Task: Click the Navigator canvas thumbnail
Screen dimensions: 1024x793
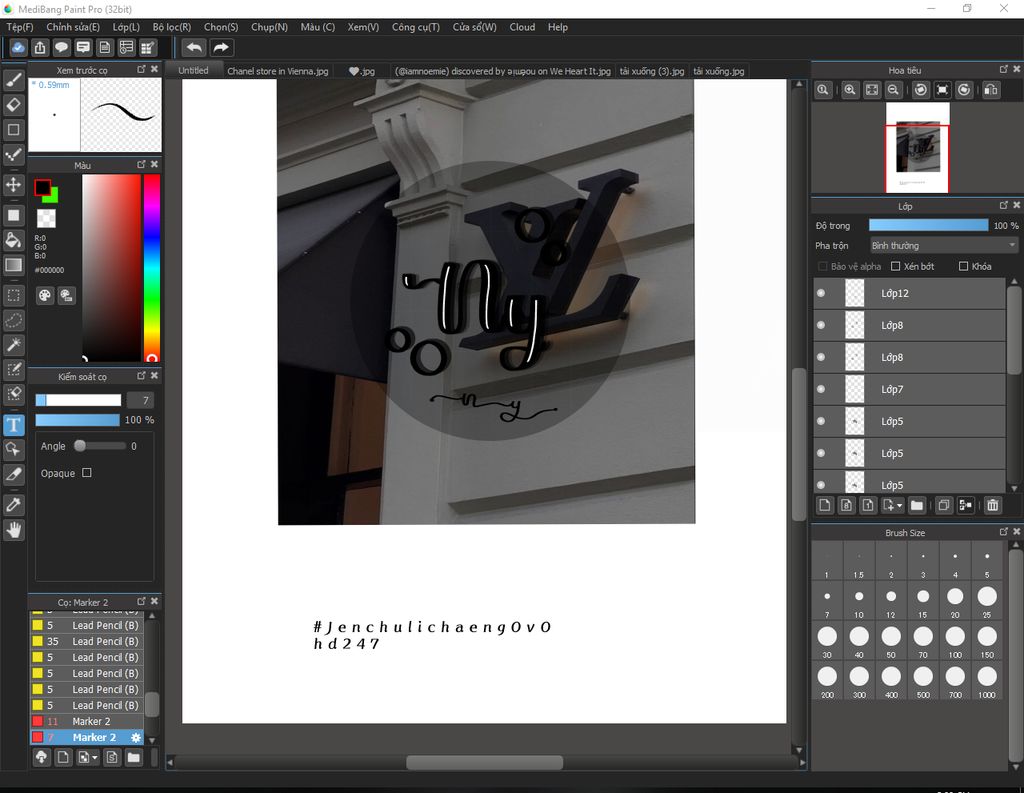Action: click(917, 148)
